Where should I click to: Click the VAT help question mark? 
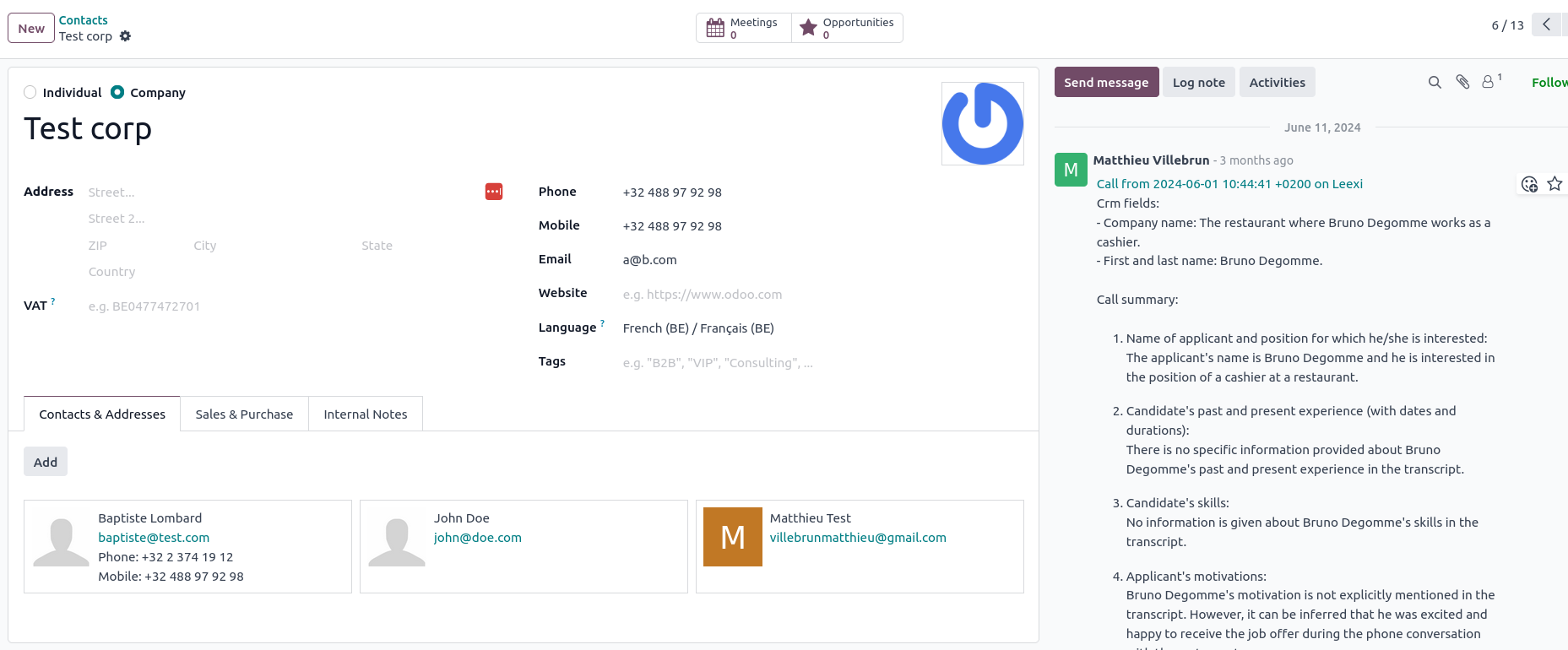click(53, 301)
